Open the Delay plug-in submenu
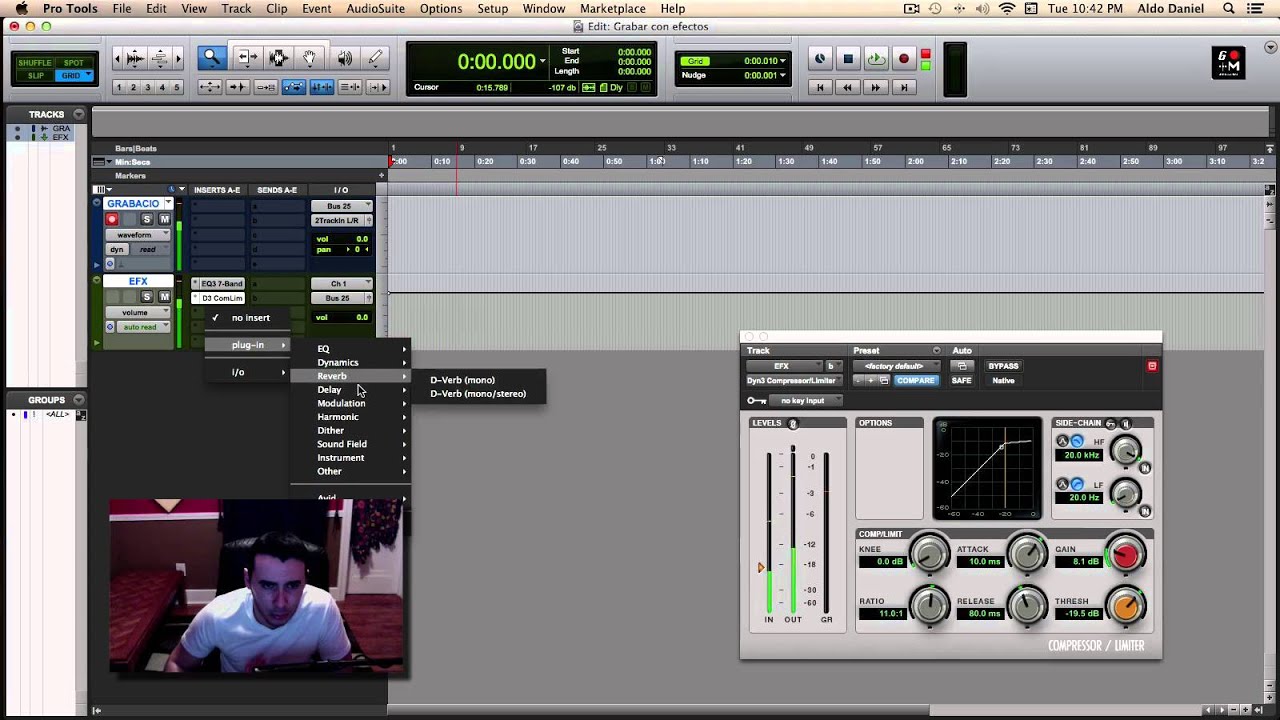This screenshot has height=720, width=1280. pyautogui.click(x=350, y=390)
